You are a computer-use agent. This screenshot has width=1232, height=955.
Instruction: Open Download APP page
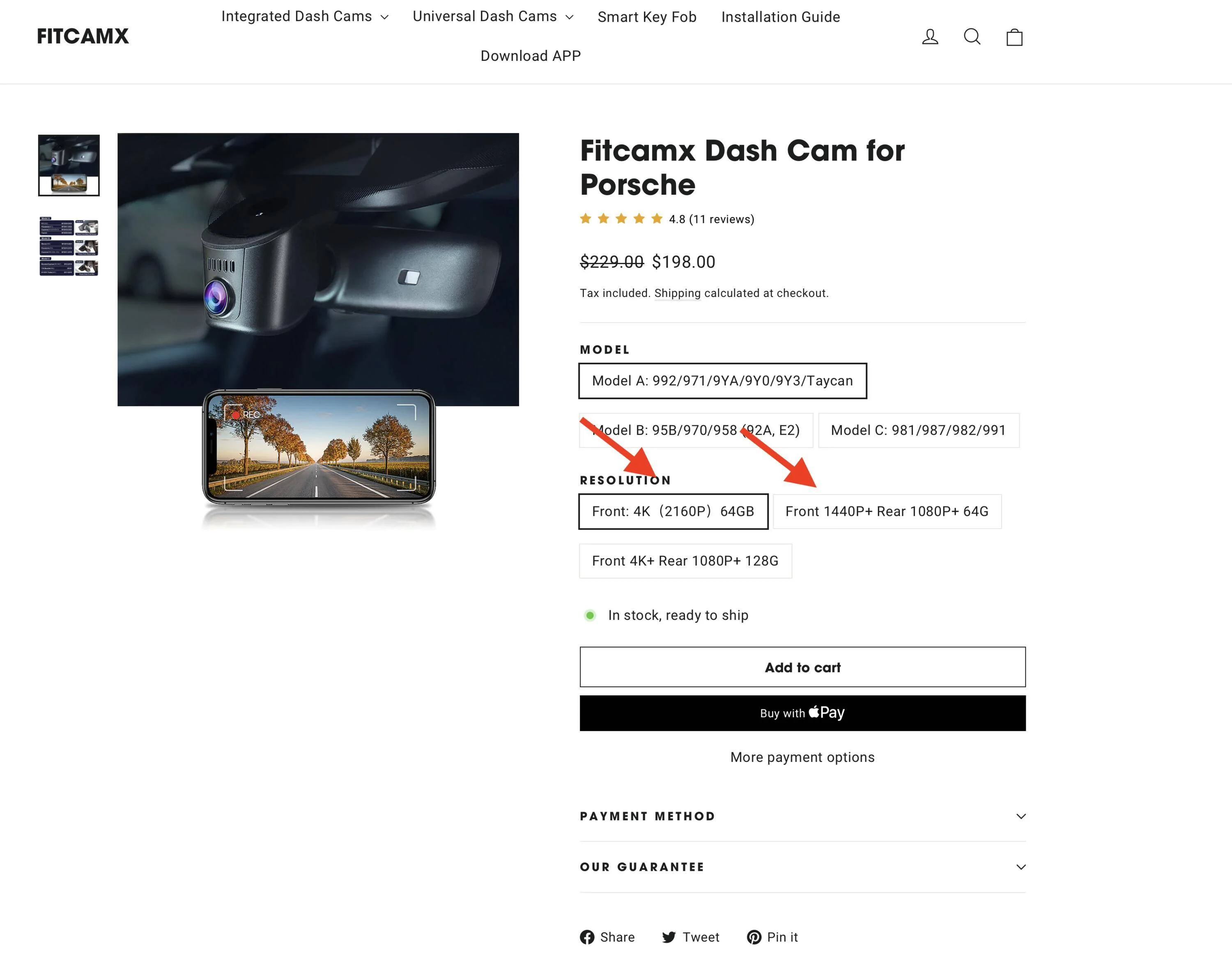pyautogui.click(x=530, y=56)
